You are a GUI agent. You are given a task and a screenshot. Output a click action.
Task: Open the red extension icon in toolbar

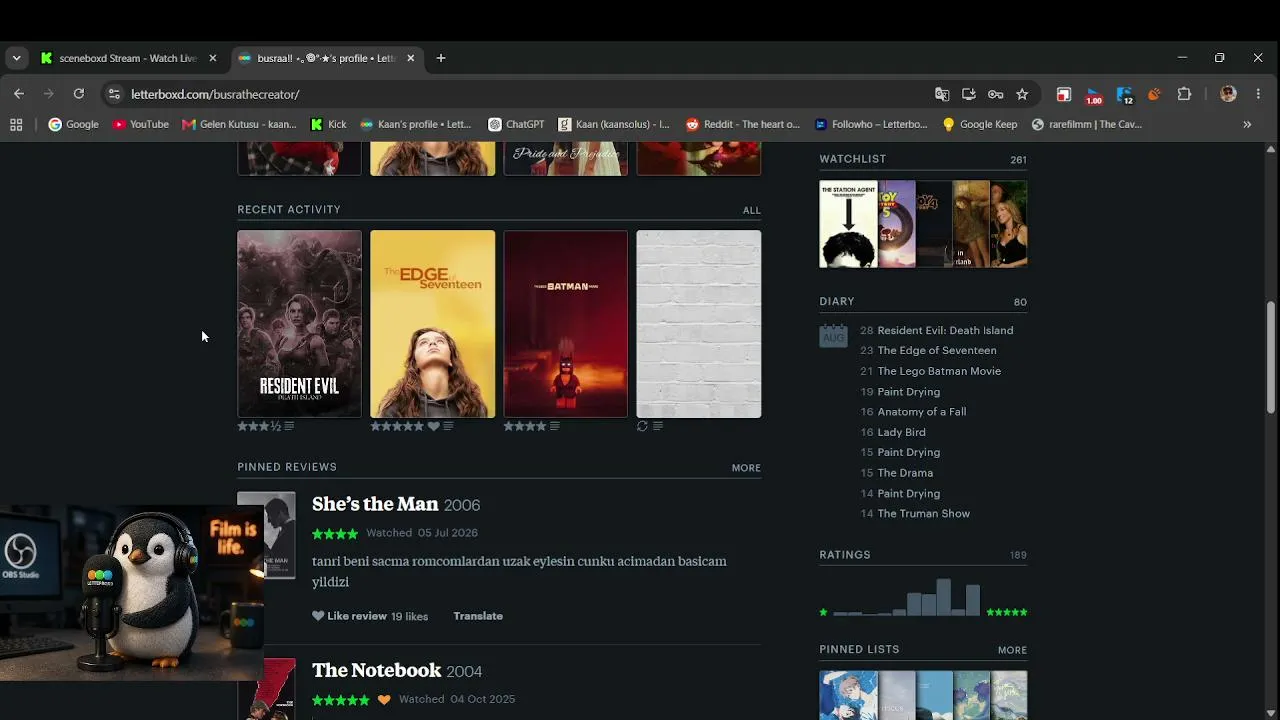click(x=1064, y=94)
